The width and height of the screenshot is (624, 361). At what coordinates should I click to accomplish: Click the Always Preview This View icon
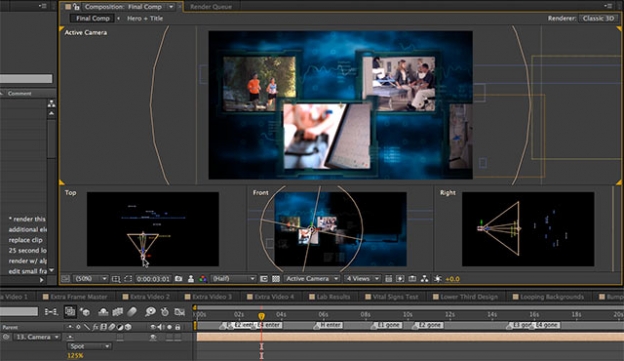tap(65, 279)
